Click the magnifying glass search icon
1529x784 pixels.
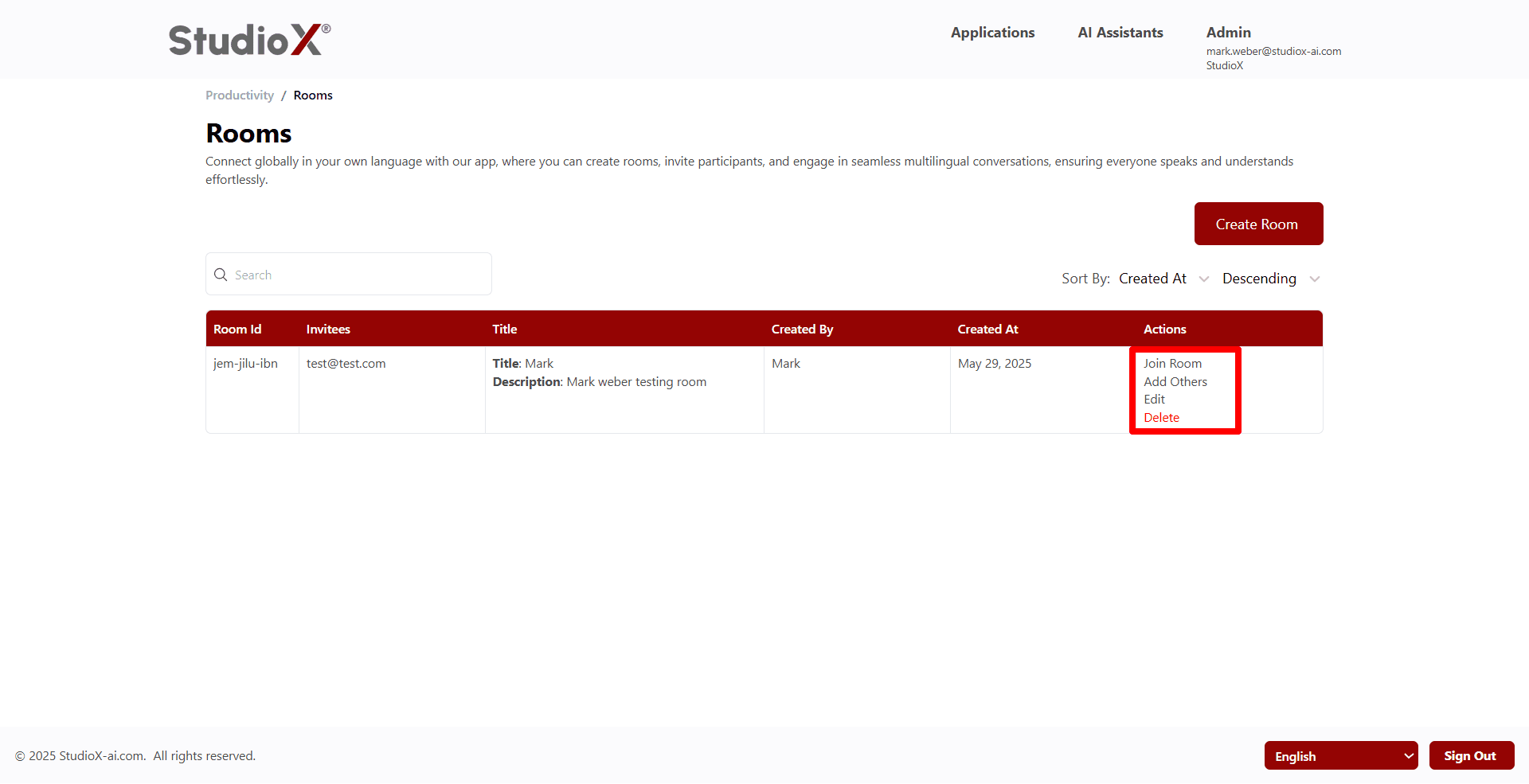[221, 275]
